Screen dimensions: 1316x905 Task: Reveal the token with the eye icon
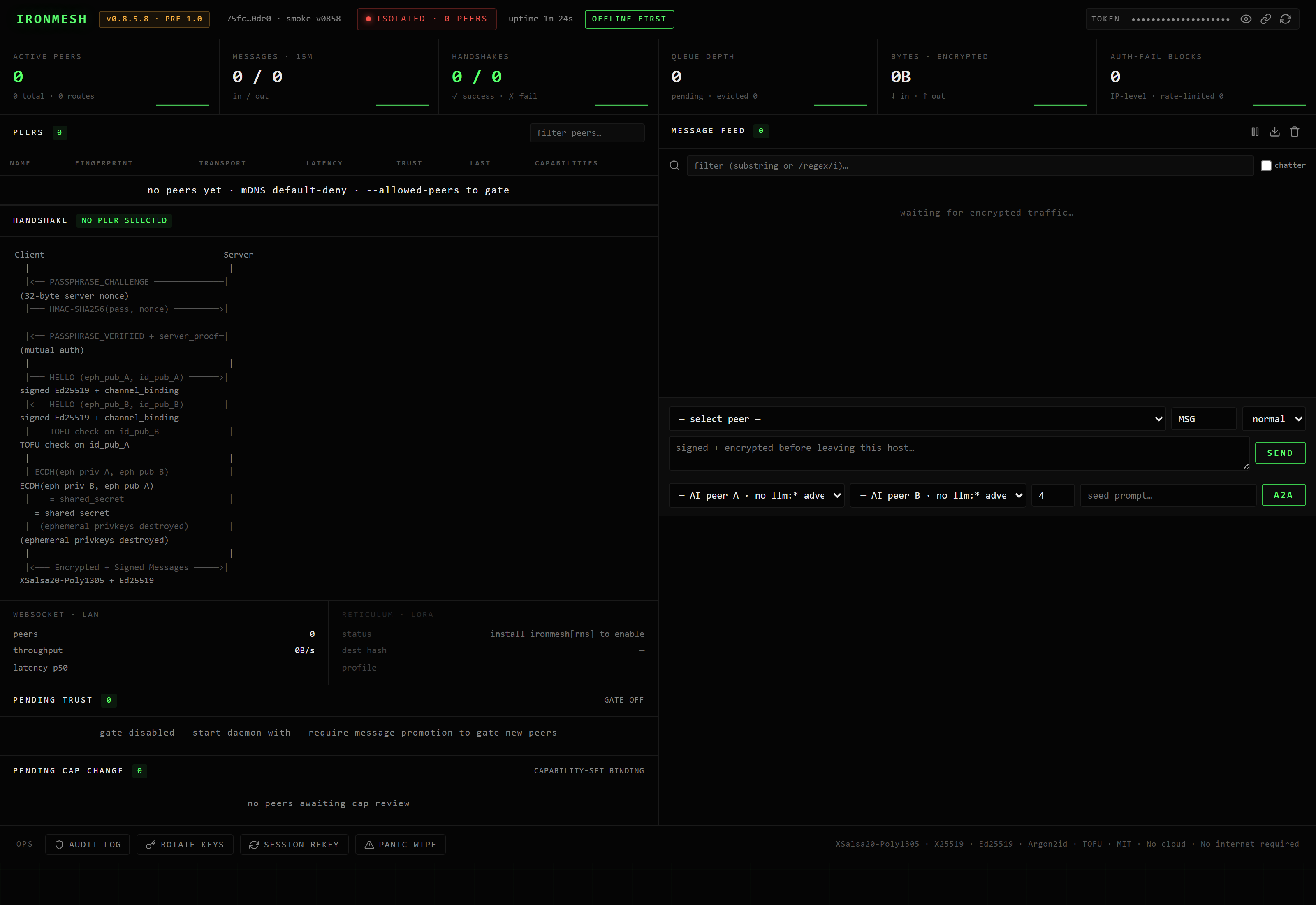pos(1246,19)
